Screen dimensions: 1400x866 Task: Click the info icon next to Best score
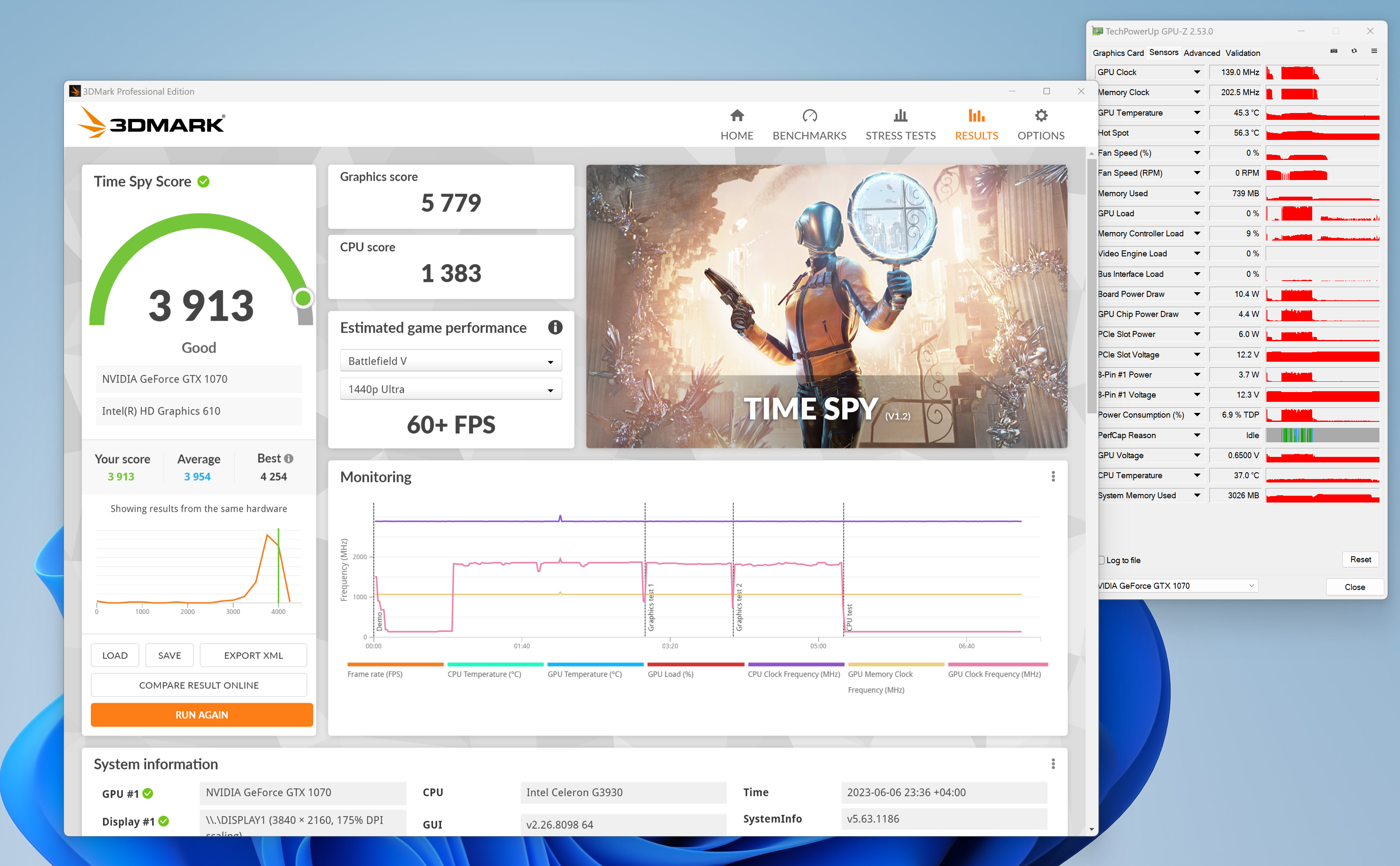pyautogui.click(x=289, y=459)
